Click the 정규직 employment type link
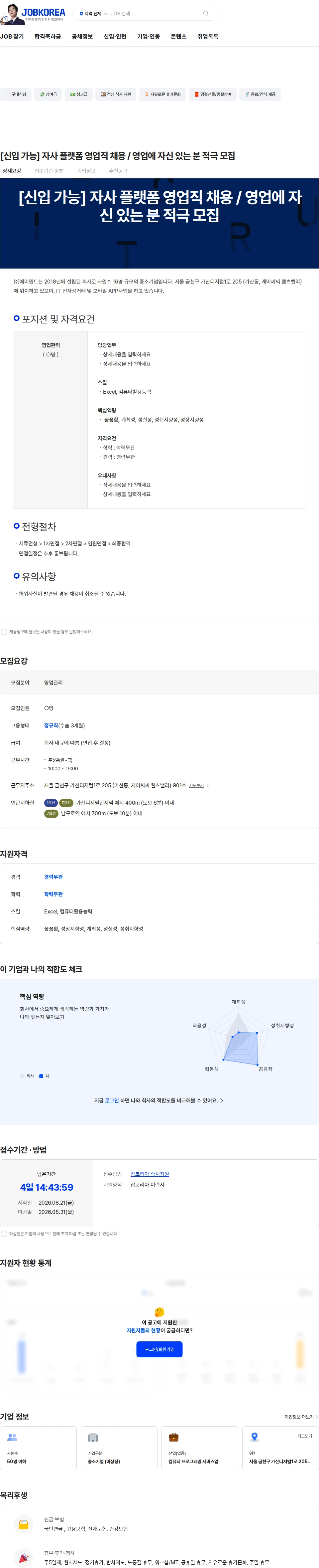Screen dimensions: 319x1568 (51, 725)
